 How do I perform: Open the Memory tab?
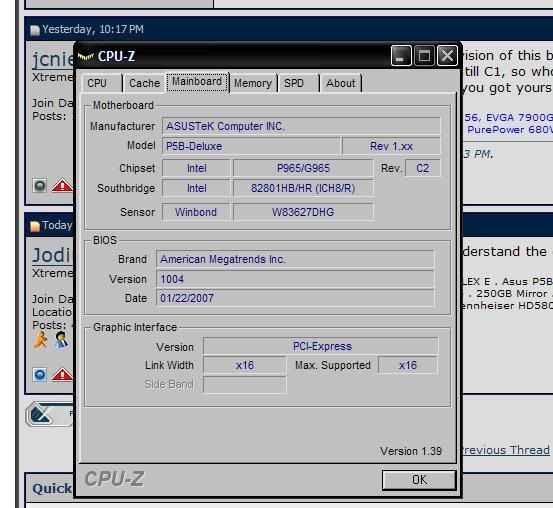click(x=253, y=83)
